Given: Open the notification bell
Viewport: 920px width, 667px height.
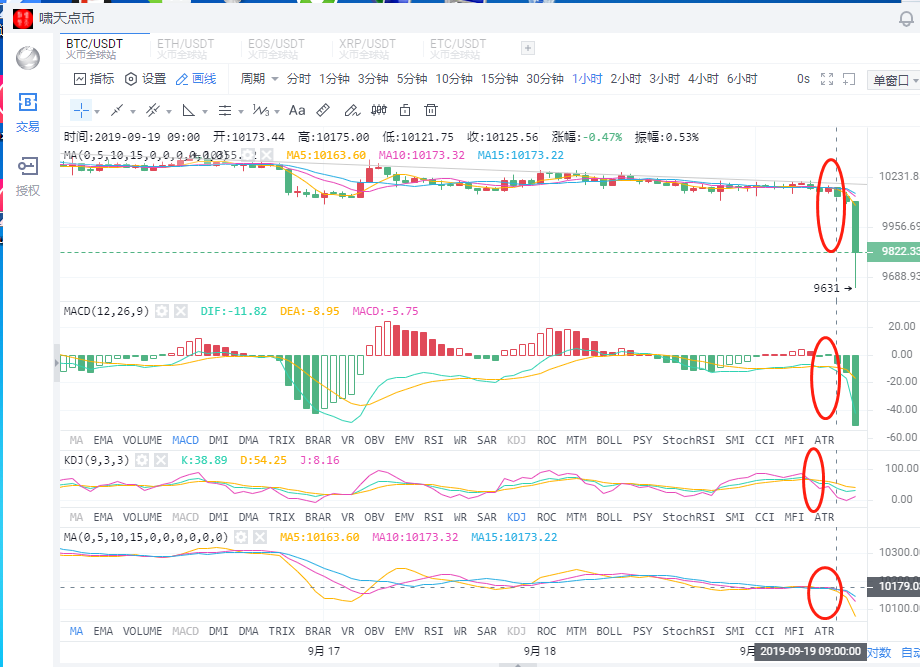Looking at the screenshot, I should pyautogui.click(x=907, y=19).
